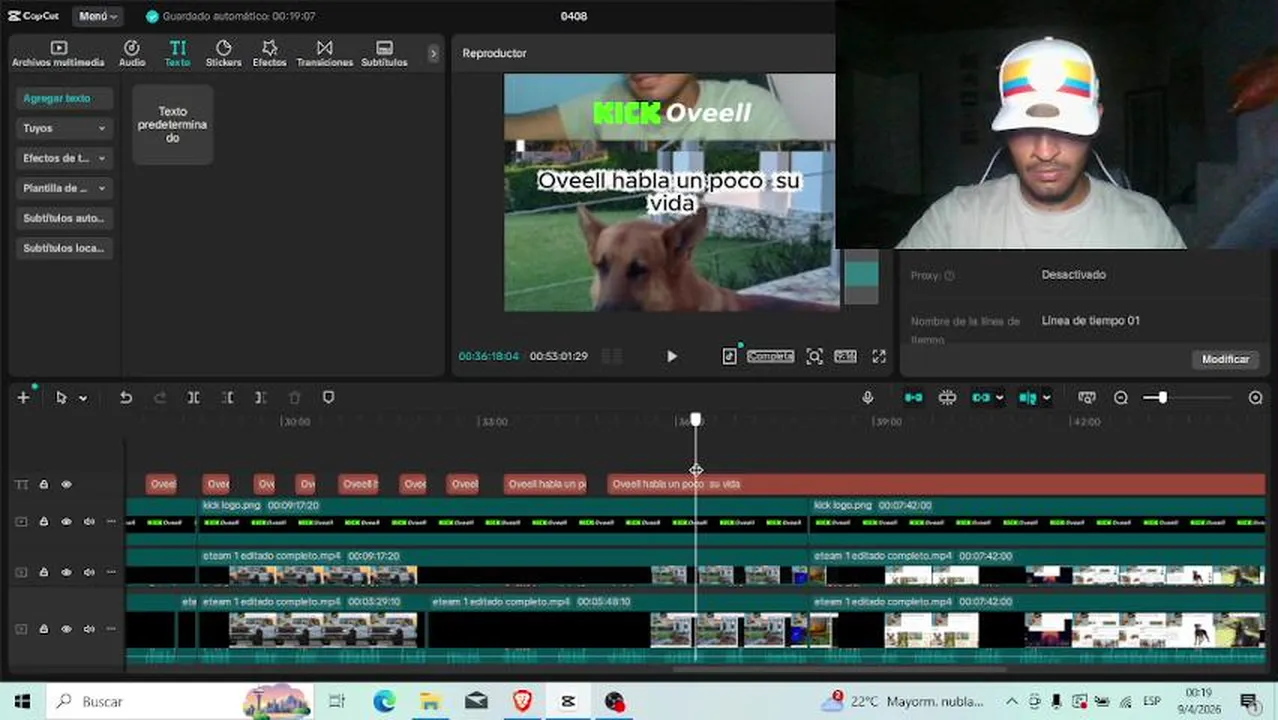This screenshot has height=720, width=1278.
Task: Open Microsoft Edge from the taskbar
Action: 384,702
